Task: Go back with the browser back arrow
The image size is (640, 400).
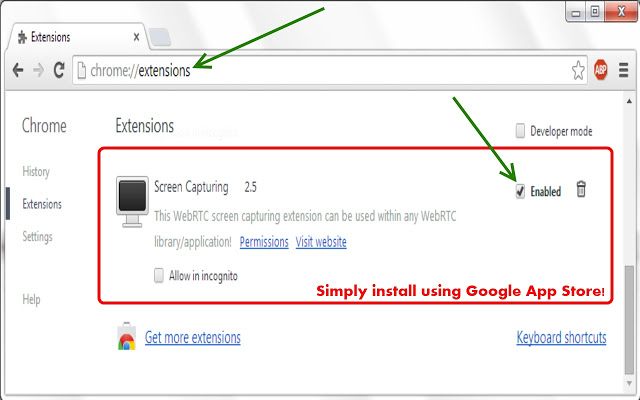Action: (18, 70)
